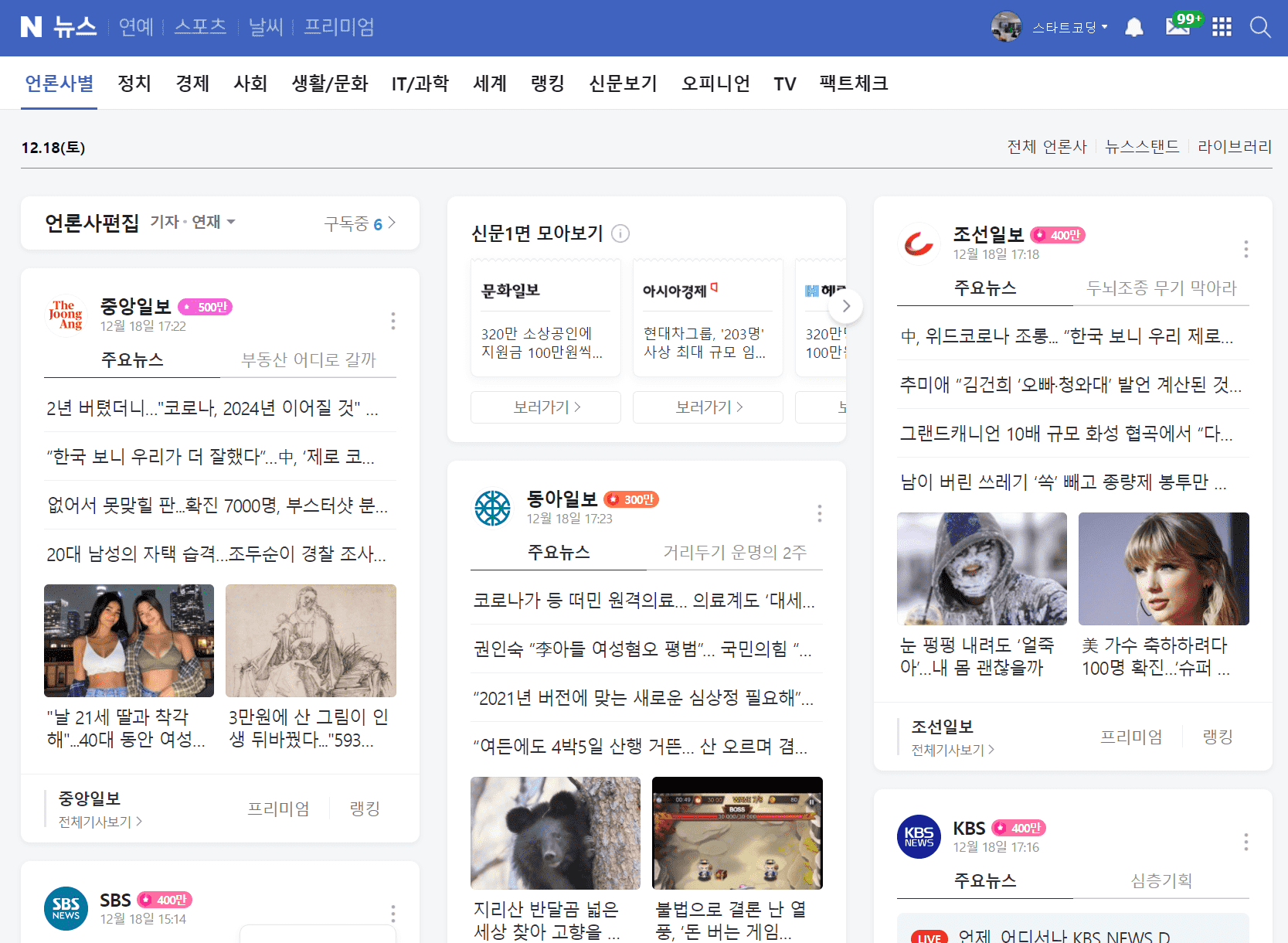Screen dimensions: 1288x943
Task: Click the SBS 400만 subscriber badge
Action: click(165, 900)
